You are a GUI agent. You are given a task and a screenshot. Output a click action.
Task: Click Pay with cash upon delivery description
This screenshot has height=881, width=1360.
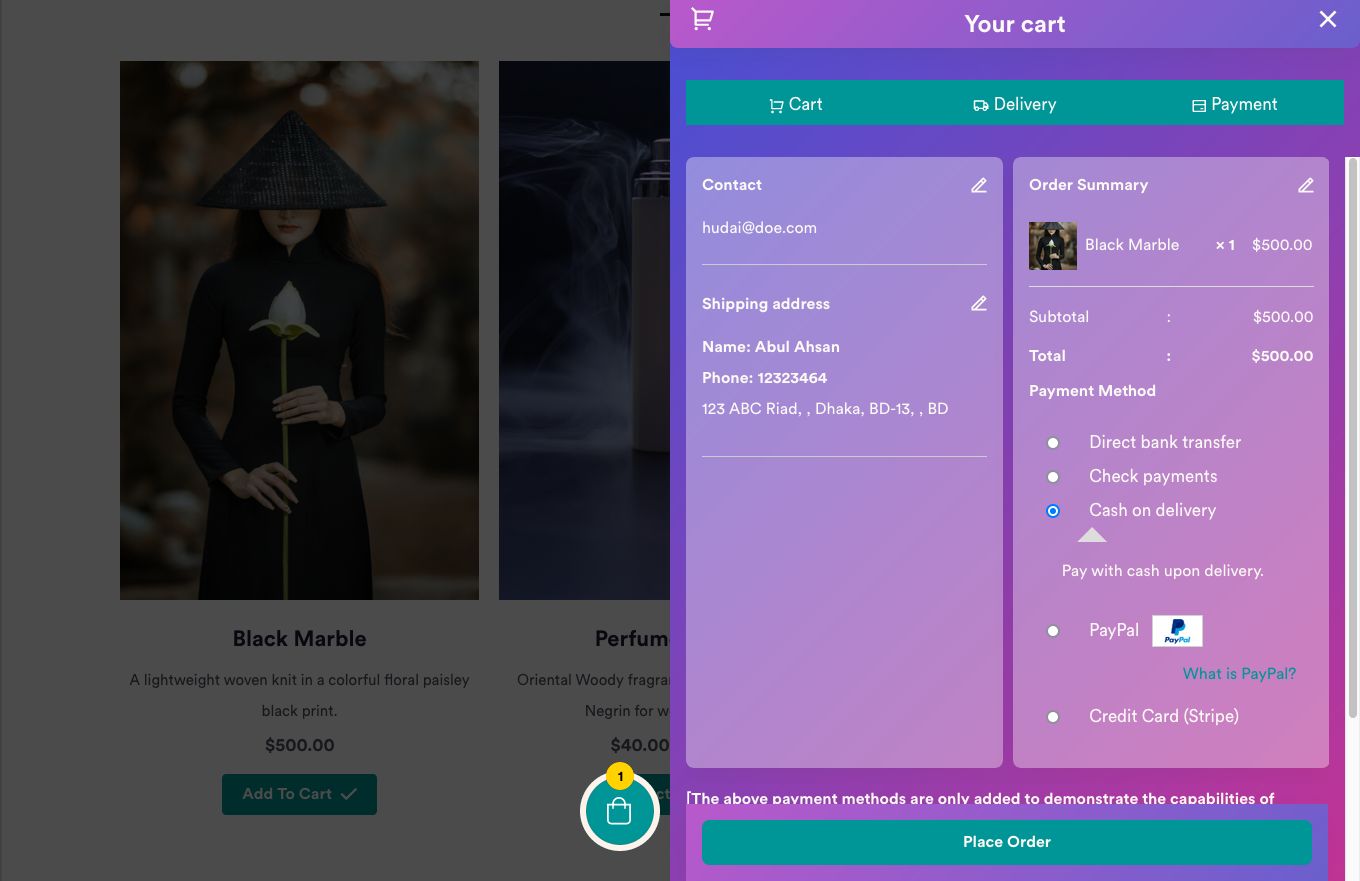(x=1163, y=571)
